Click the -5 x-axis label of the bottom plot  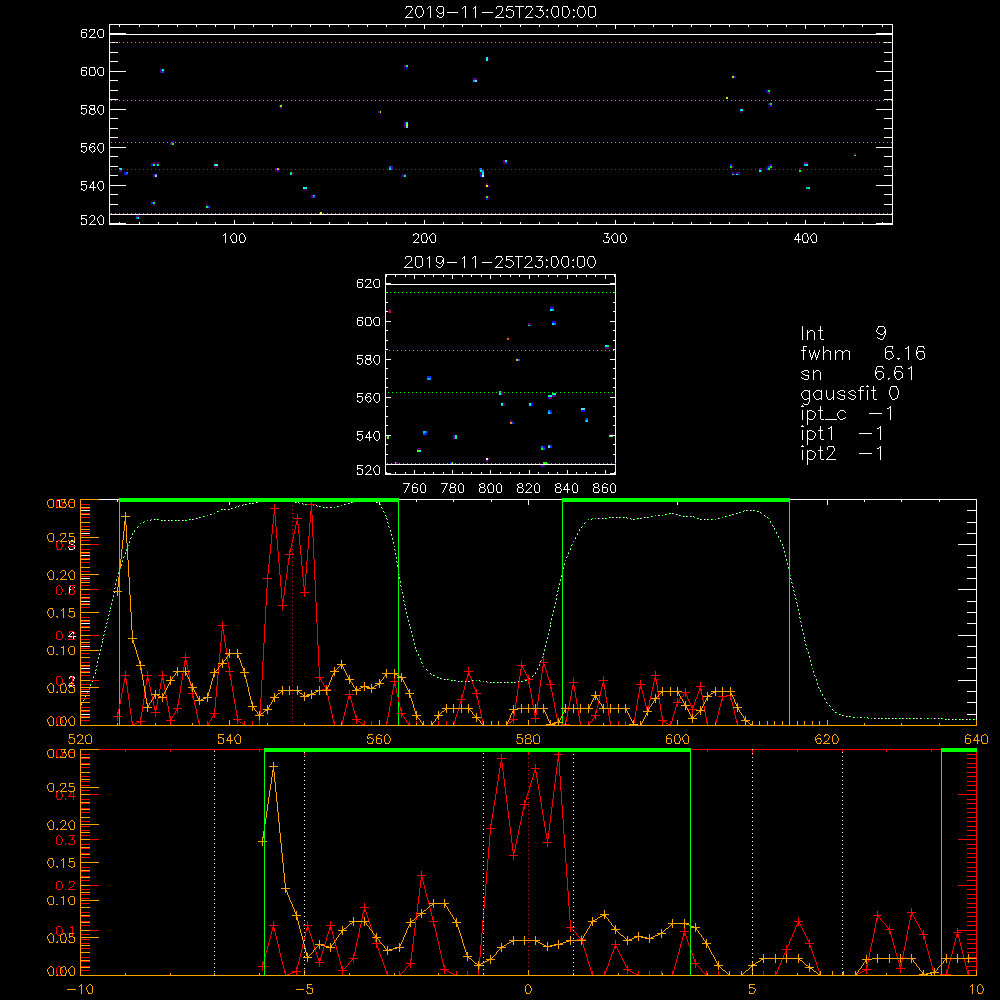(304, 990)
